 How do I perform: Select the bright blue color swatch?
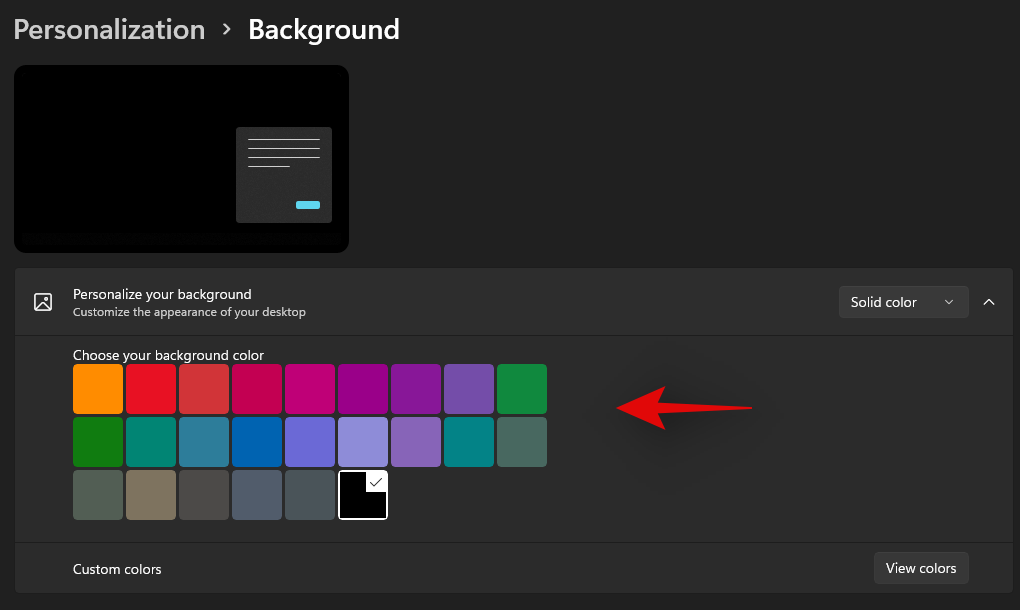tap(257, 441)
